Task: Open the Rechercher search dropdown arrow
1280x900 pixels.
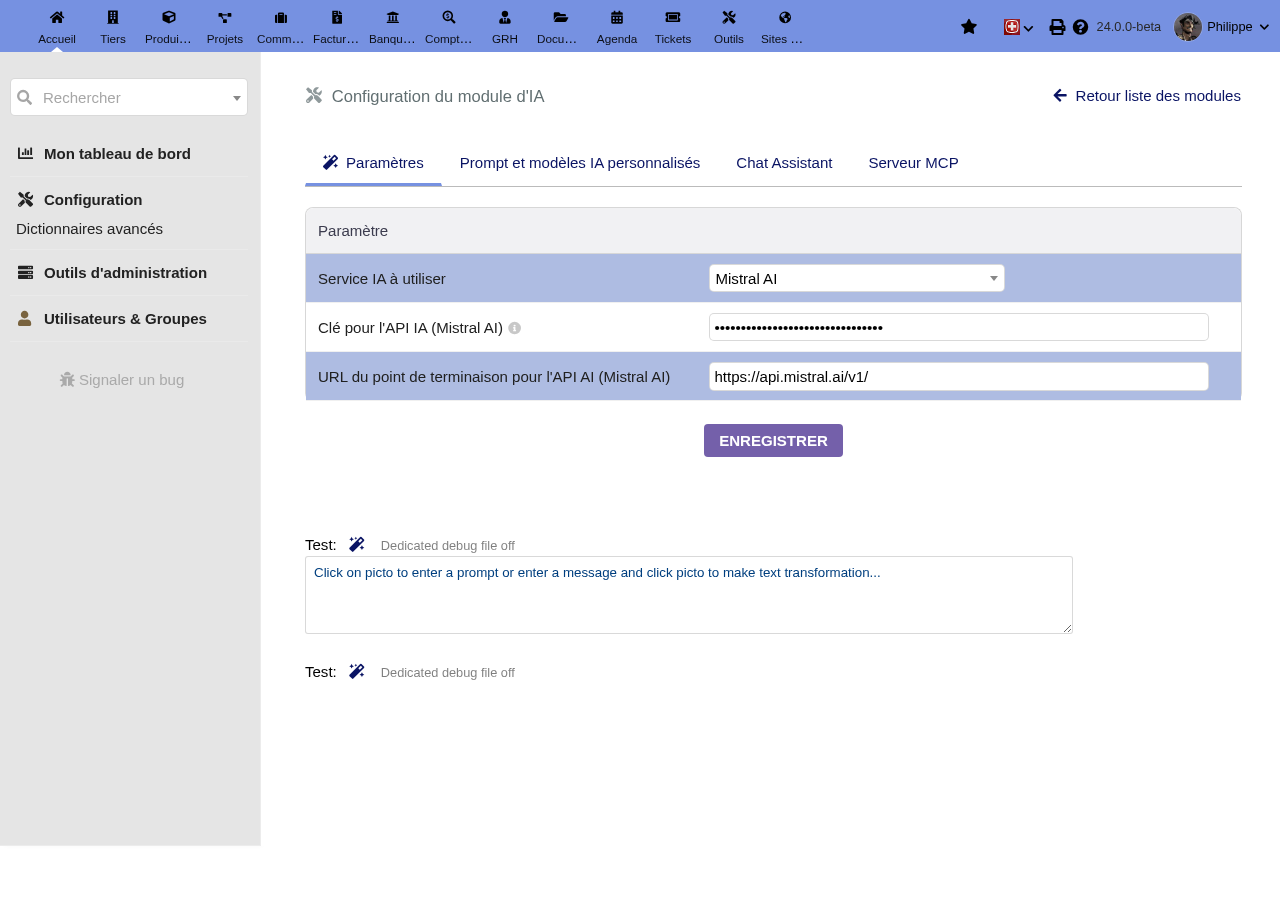Action: point(237,98)
